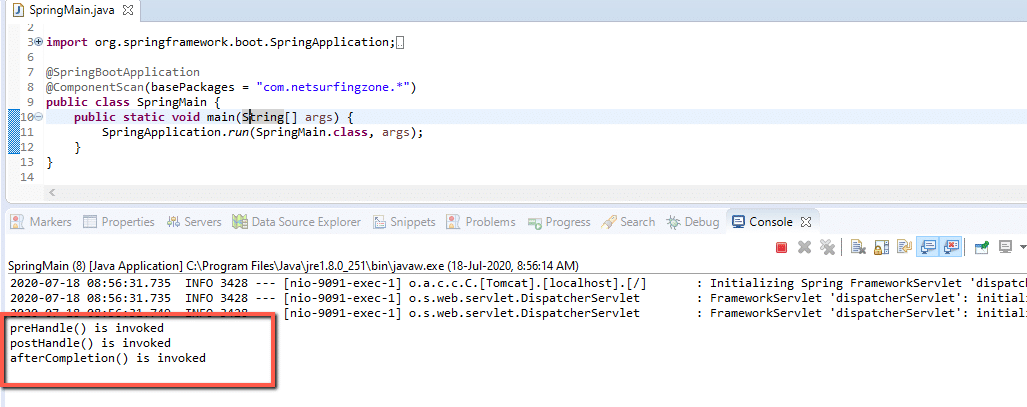Close the Console view tab
The image size is (1027, 407).
pos(806,222)
